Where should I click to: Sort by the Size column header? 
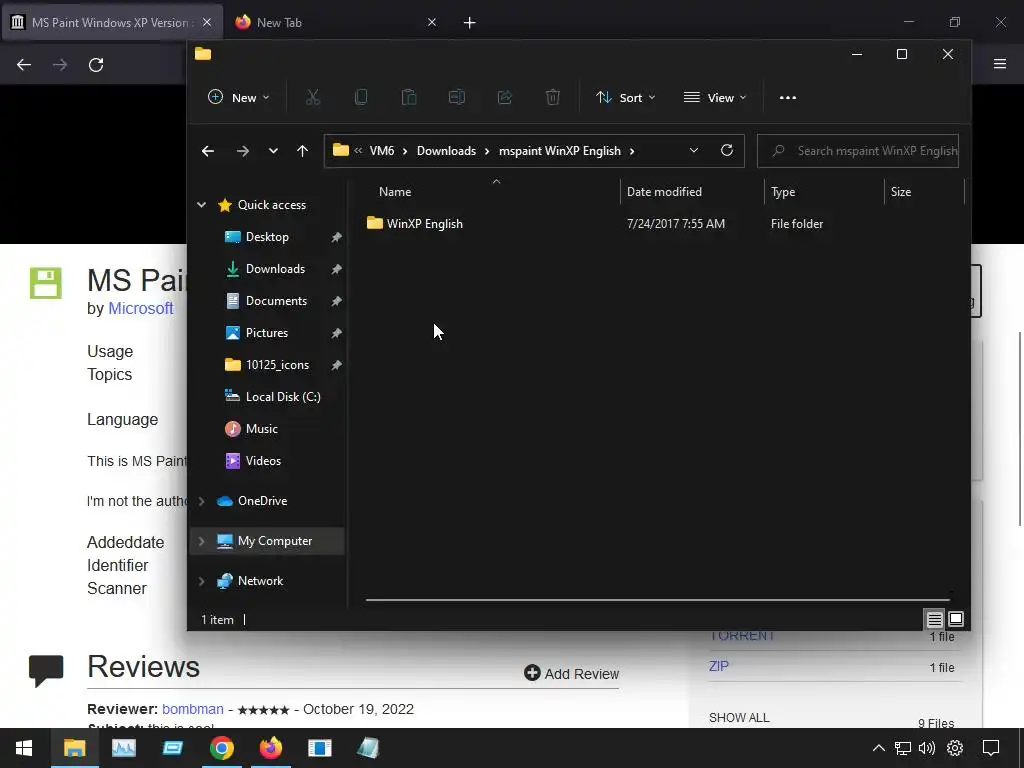pos(901,191)
